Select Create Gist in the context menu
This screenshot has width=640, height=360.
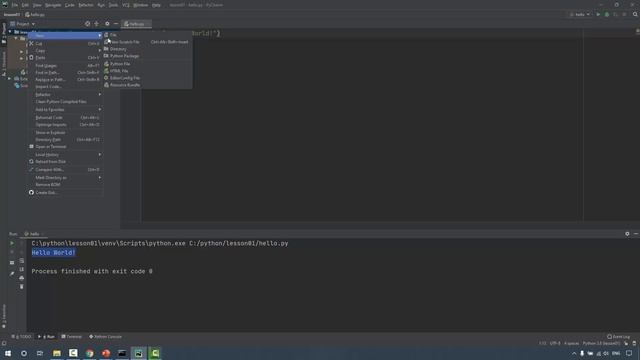point(65,192)
